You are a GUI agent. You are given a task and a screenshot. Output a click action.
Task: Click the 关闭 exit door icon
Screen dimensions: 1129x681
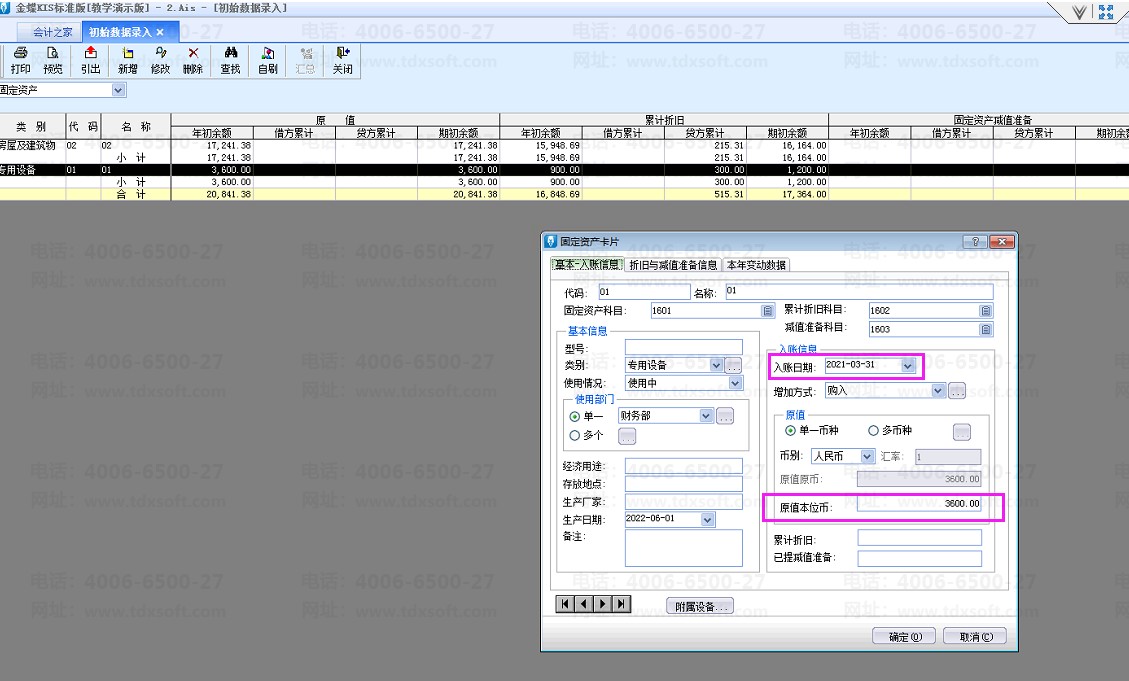pos(343,60)
